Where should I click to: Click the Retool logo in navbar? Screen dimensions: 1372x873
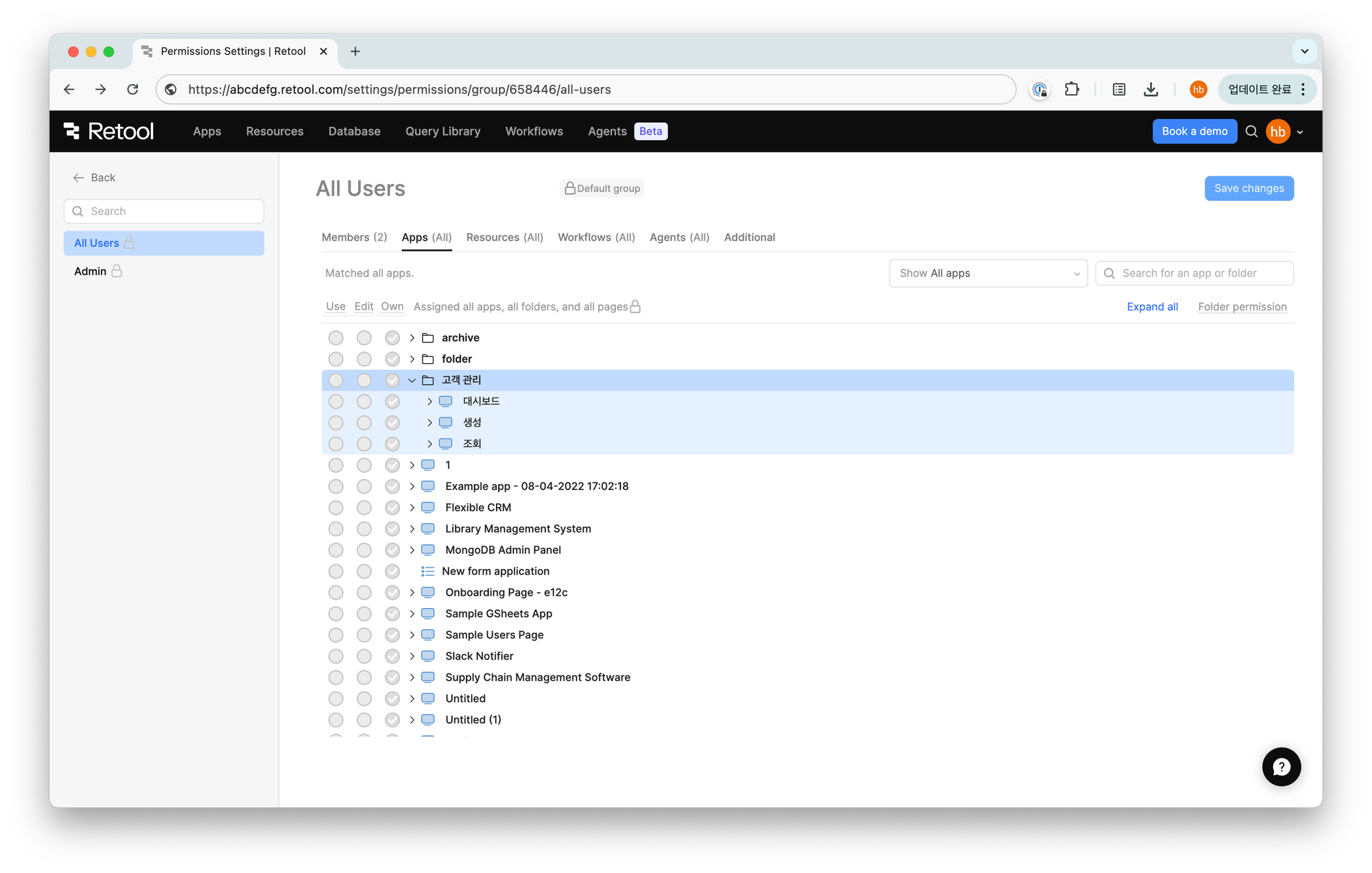[x=108, y=131]
